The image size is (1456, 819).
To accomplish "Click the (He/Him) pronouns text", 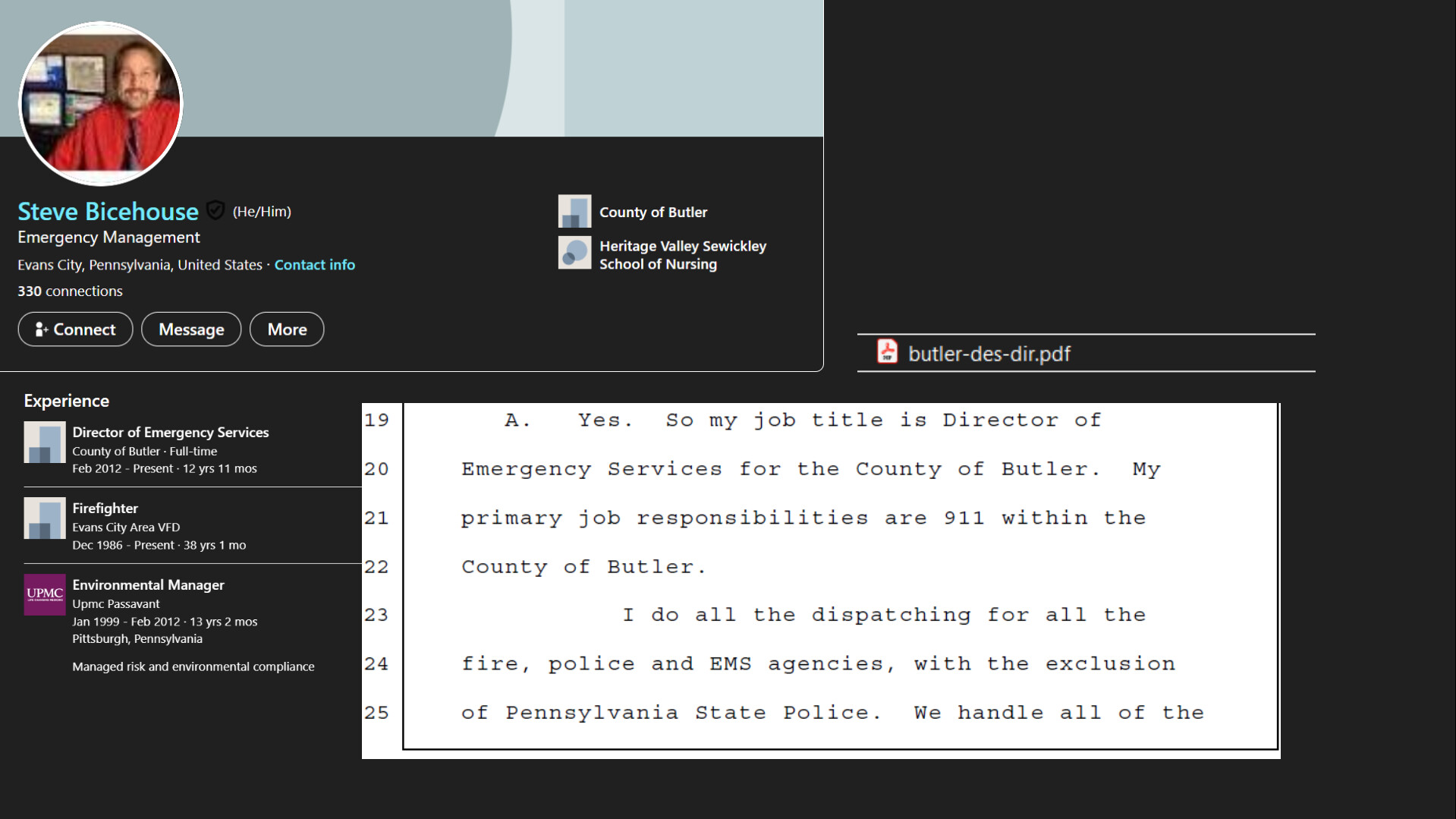I will [x=262, y=212].
